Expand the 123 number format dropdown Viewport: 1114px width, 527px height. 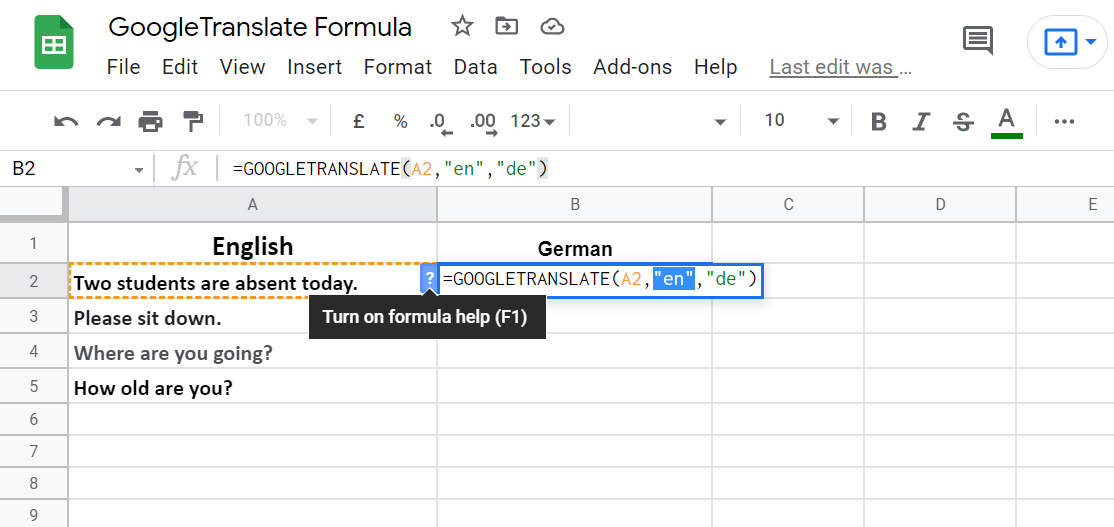coord(533,121)
